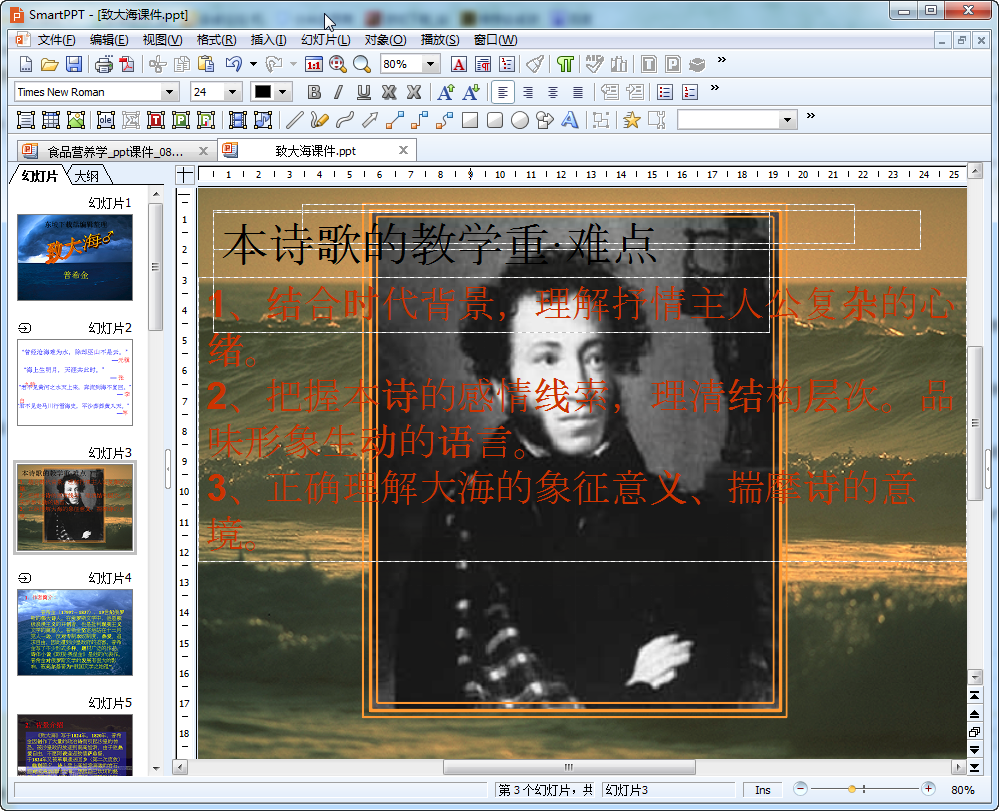Align text left
Screen dimensions: 999x811
[503, 92]
